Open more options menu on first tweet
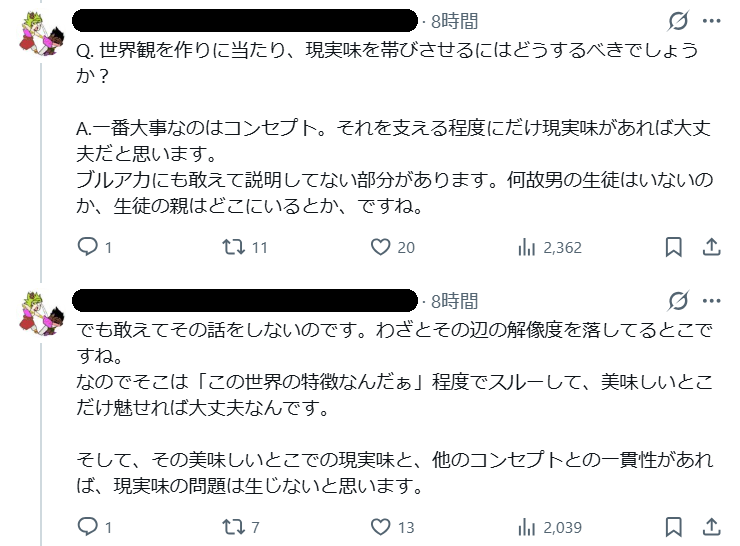This screenshot has height=546, width=740. pos(711,21)
